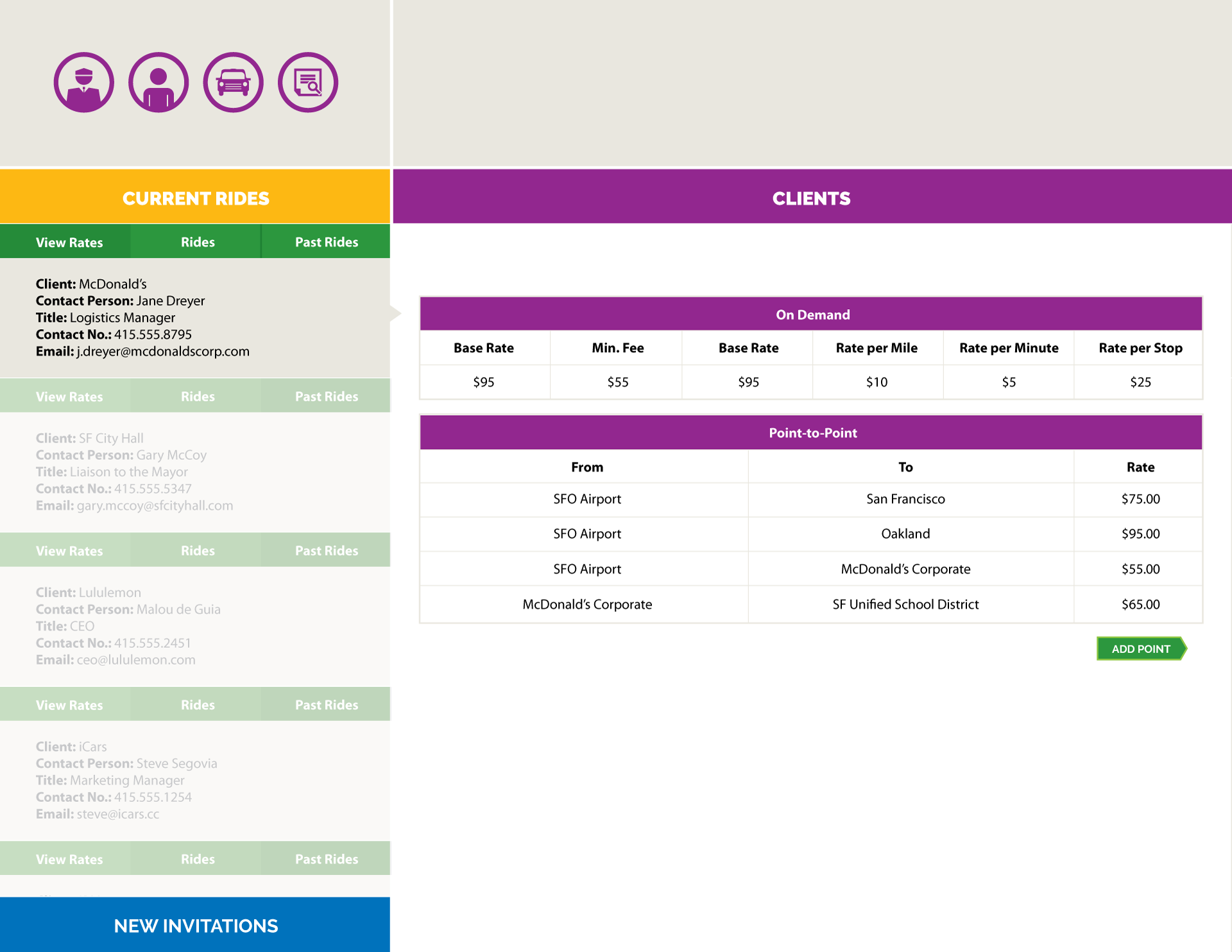
Task: Open the reports document search icon
Action: click(x=308, y=83)
